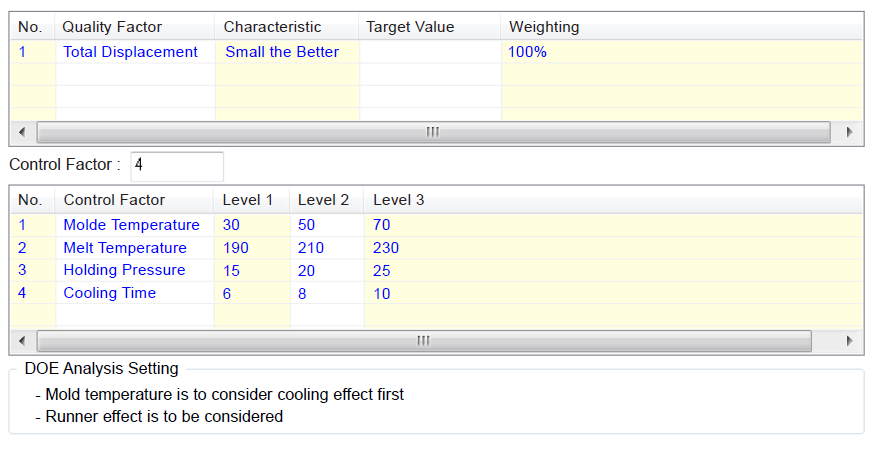Select the Holding Pressure control factor row
The width and height of the screenshot is (873, 460).
click(124, 270)
